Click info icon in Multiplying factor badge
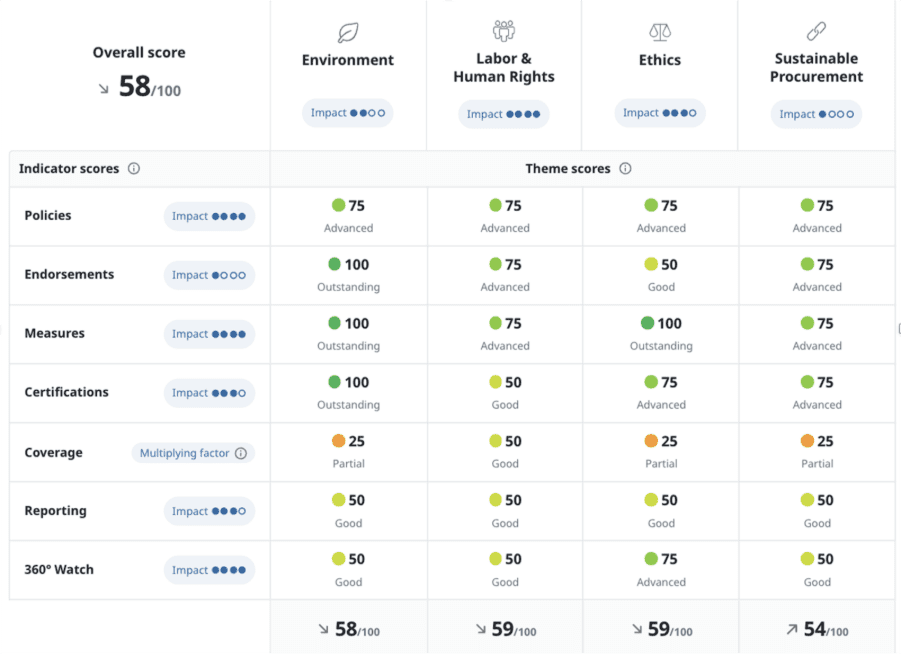Viewport: 901px width, 654px height. coord(241,453)
